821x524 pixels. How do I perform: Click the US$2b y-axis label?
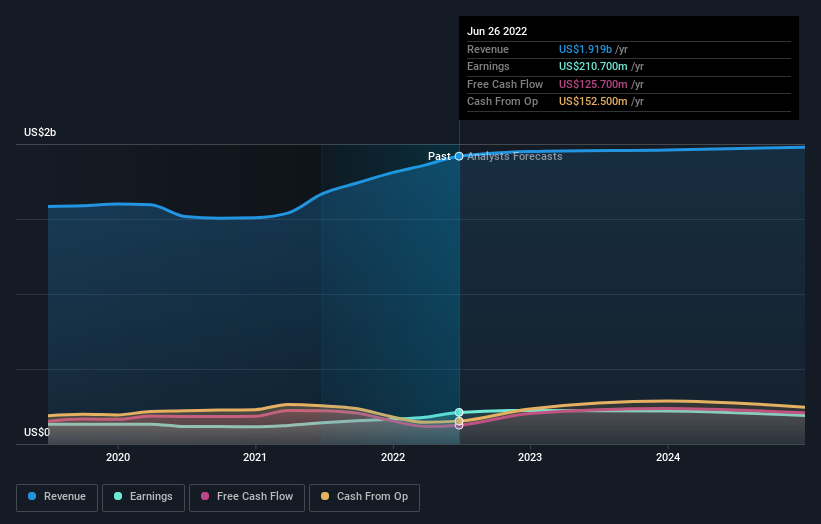(x=40, y=132)
